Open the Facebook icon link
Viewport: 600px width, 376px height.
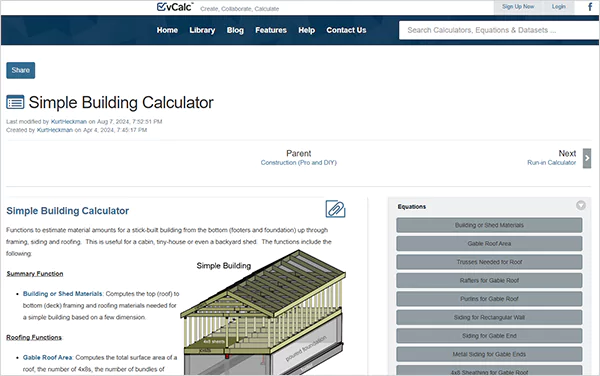point(590,7)
